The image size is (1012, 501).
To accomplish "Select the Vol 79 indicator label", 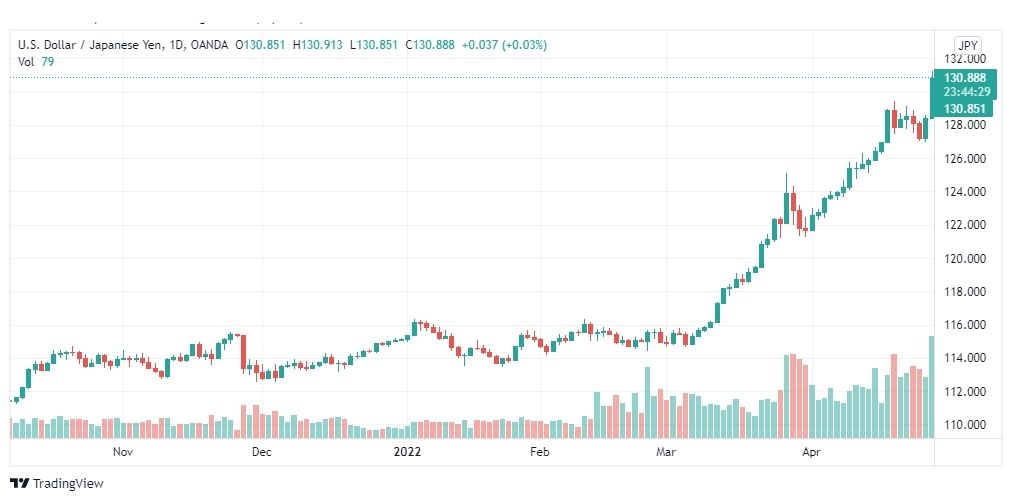I will click(35, 61).
